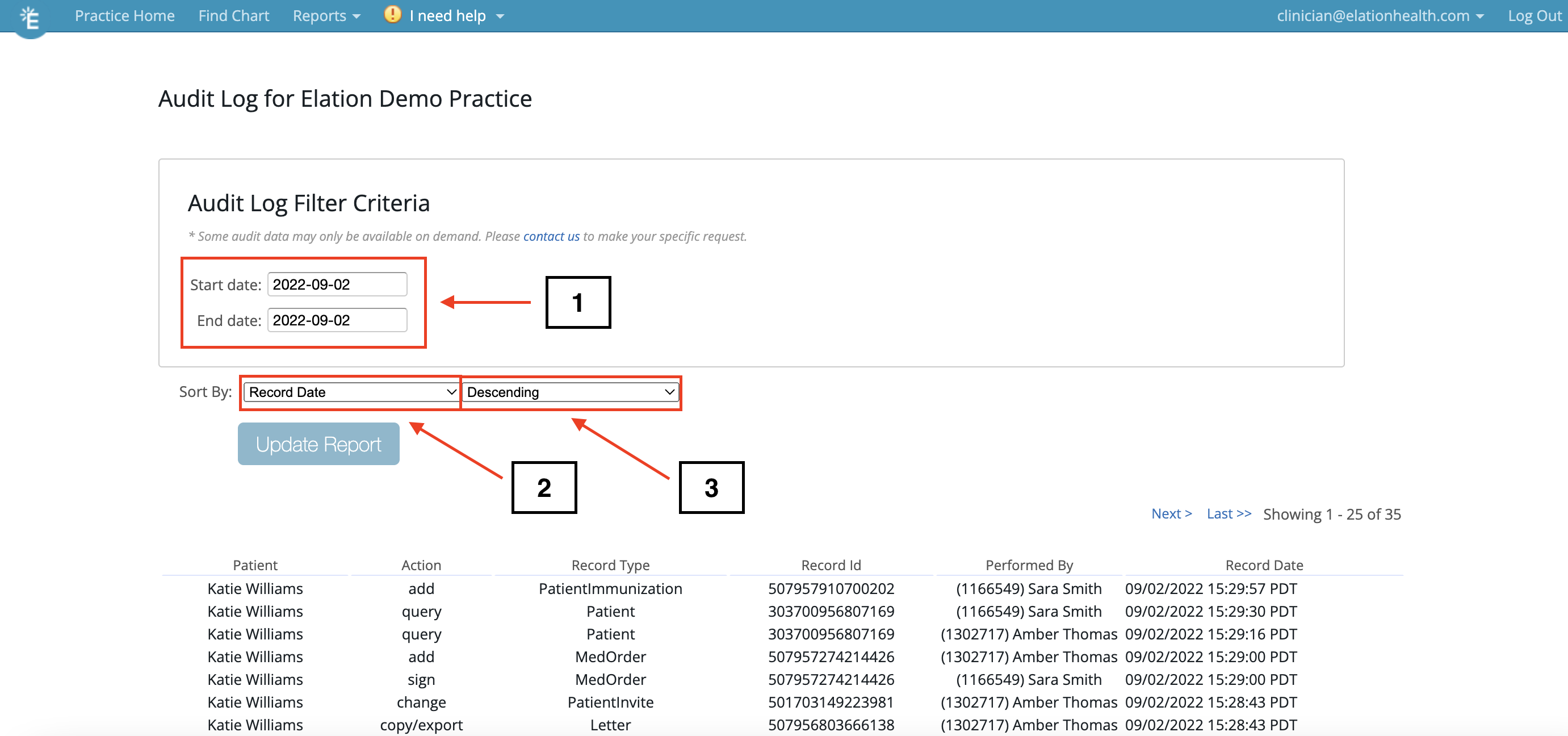Click Showing 1 - 25 of 35 text
The image size is (1568, 736).
tap(1332, 514)
